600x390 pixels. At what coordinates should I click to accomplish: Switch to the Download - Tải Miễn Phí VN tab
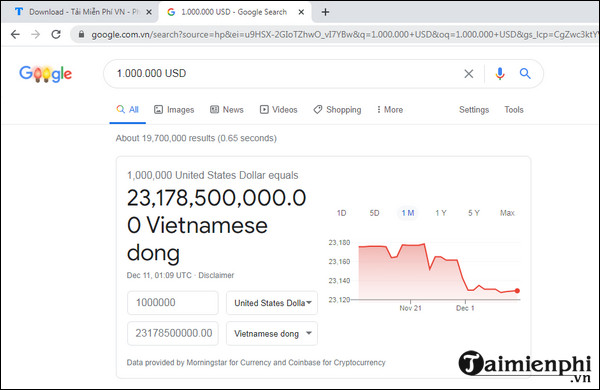click(81, 12)
